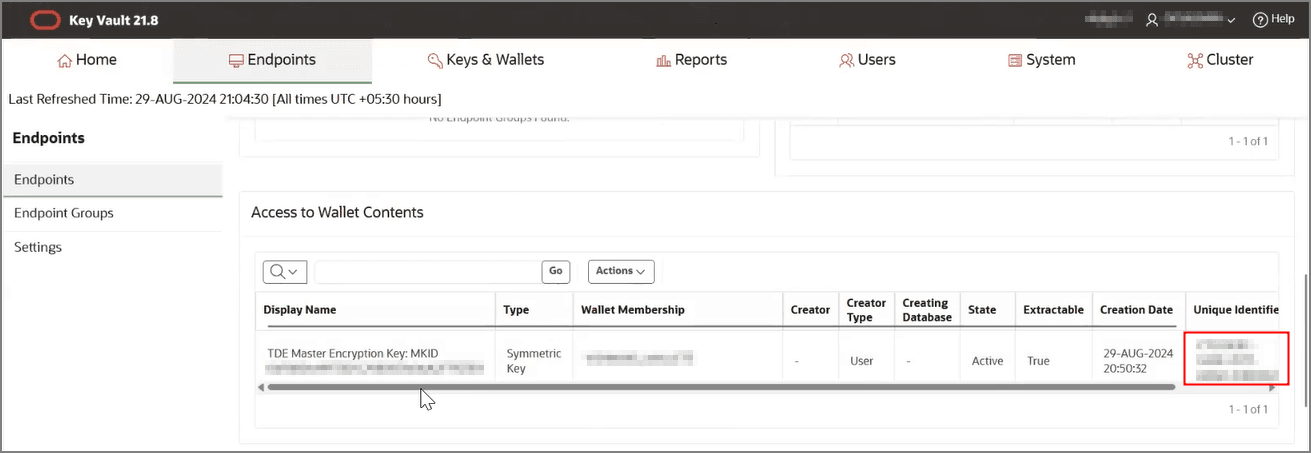The image size is (1311, 453).
Task: Click the Access to Wallet Contents heading
Action: click(337, 212)
